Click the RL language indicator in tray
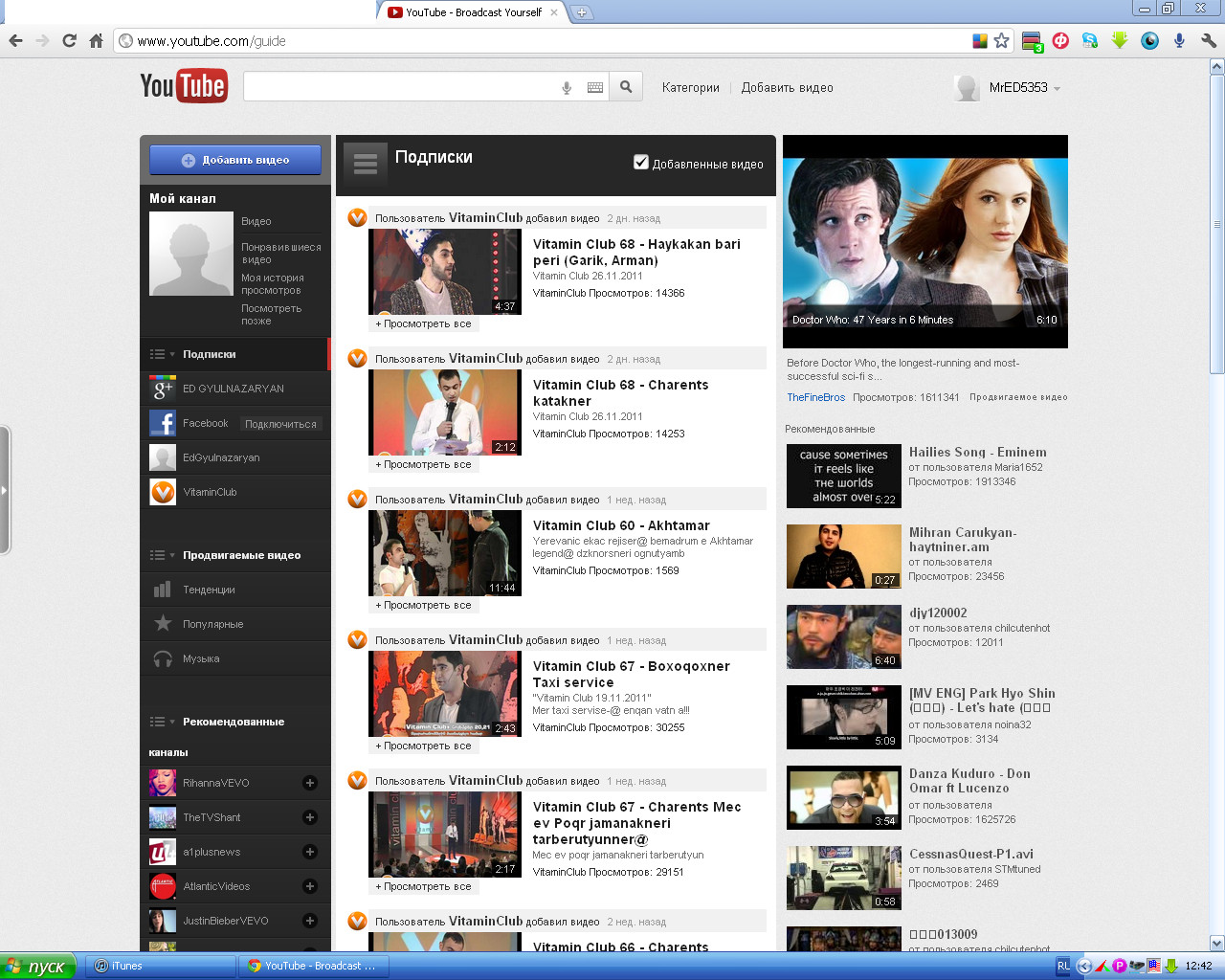The width and height of the screenshot is (1225, 980). click(x=1063, y=966)
